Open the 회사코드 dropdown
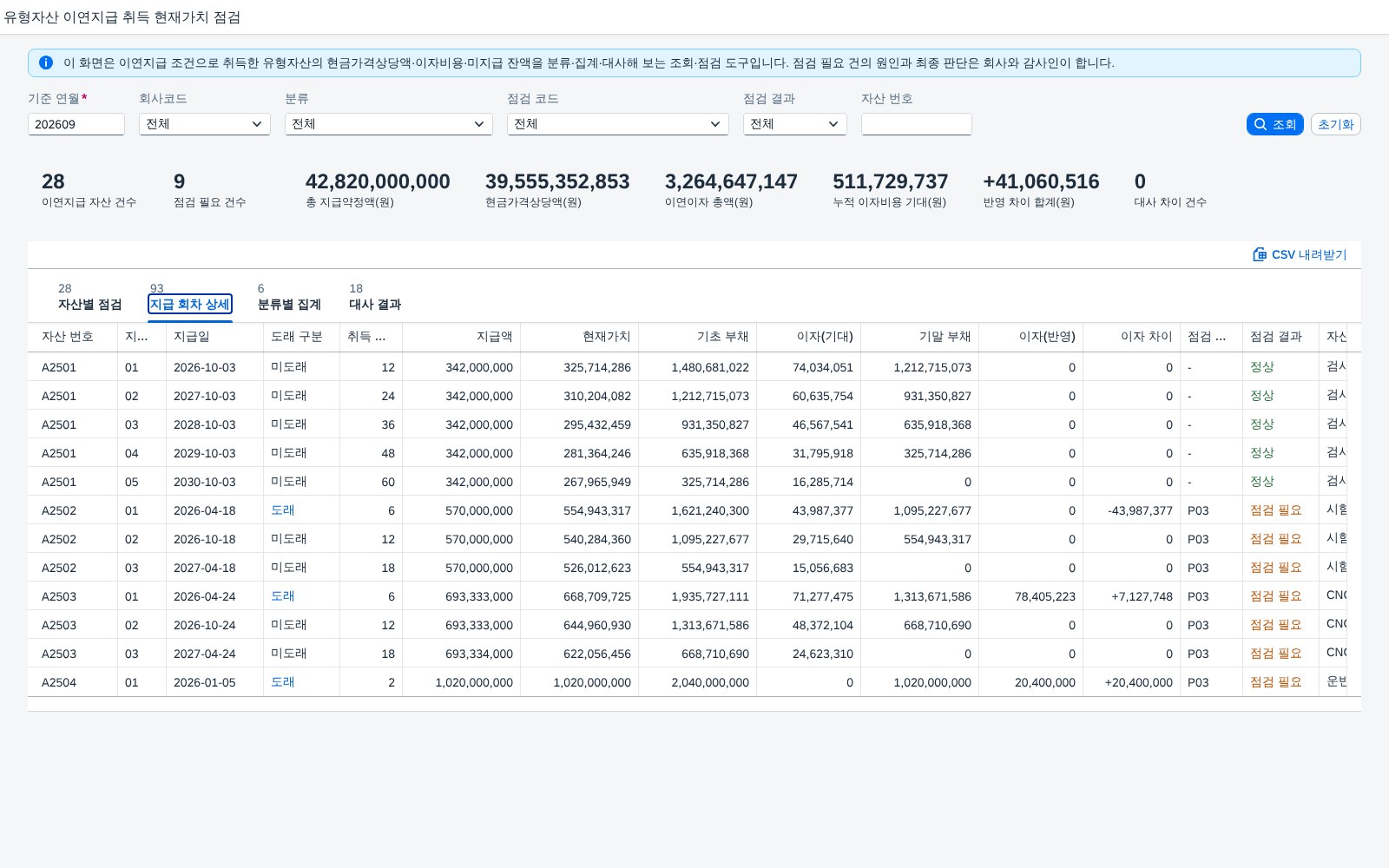This screenshot has height=868, width=1389. (205, 124)
